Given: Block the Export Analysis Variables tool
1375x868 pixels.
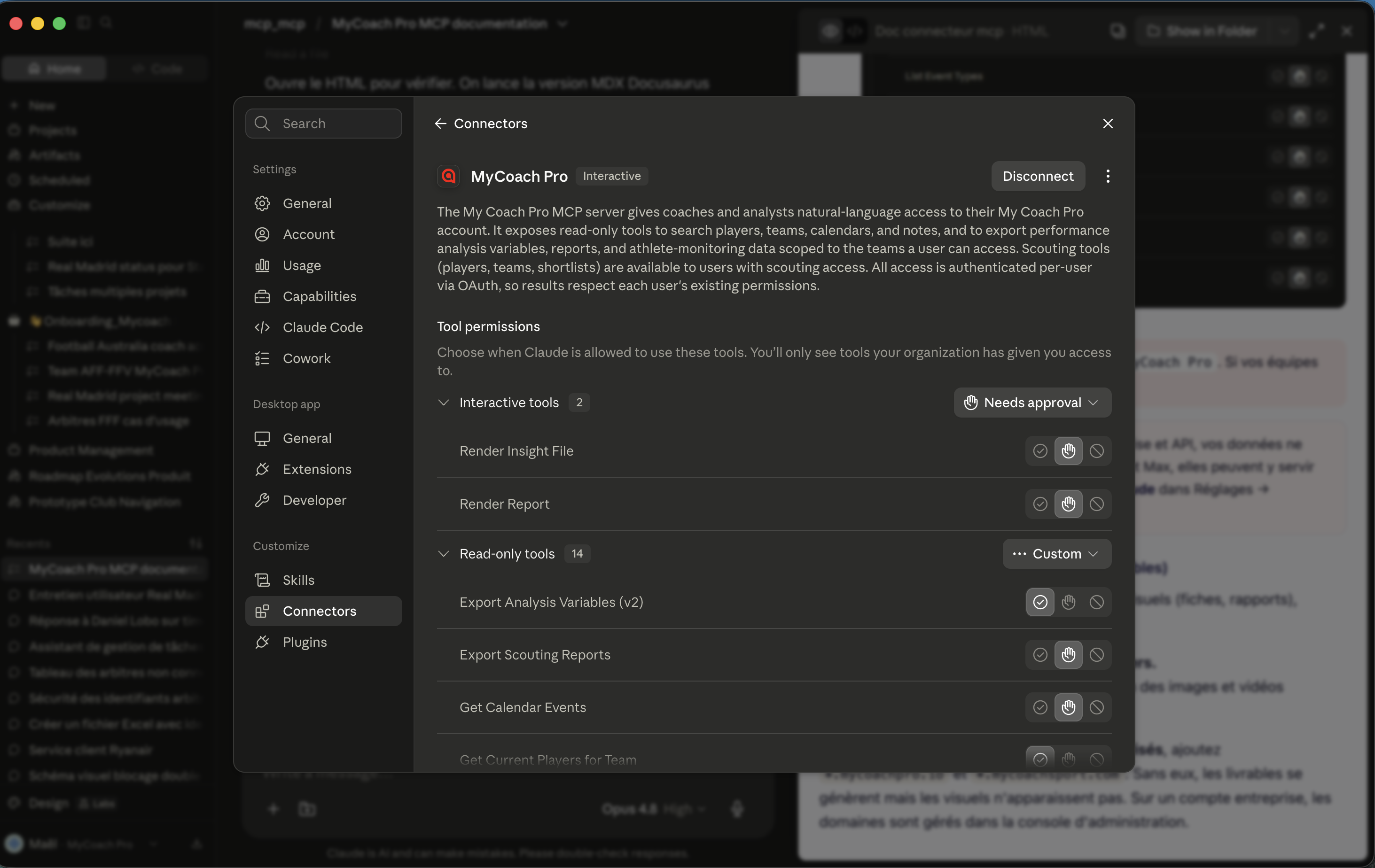Looking at the screenshot, I should point(1096,602).
